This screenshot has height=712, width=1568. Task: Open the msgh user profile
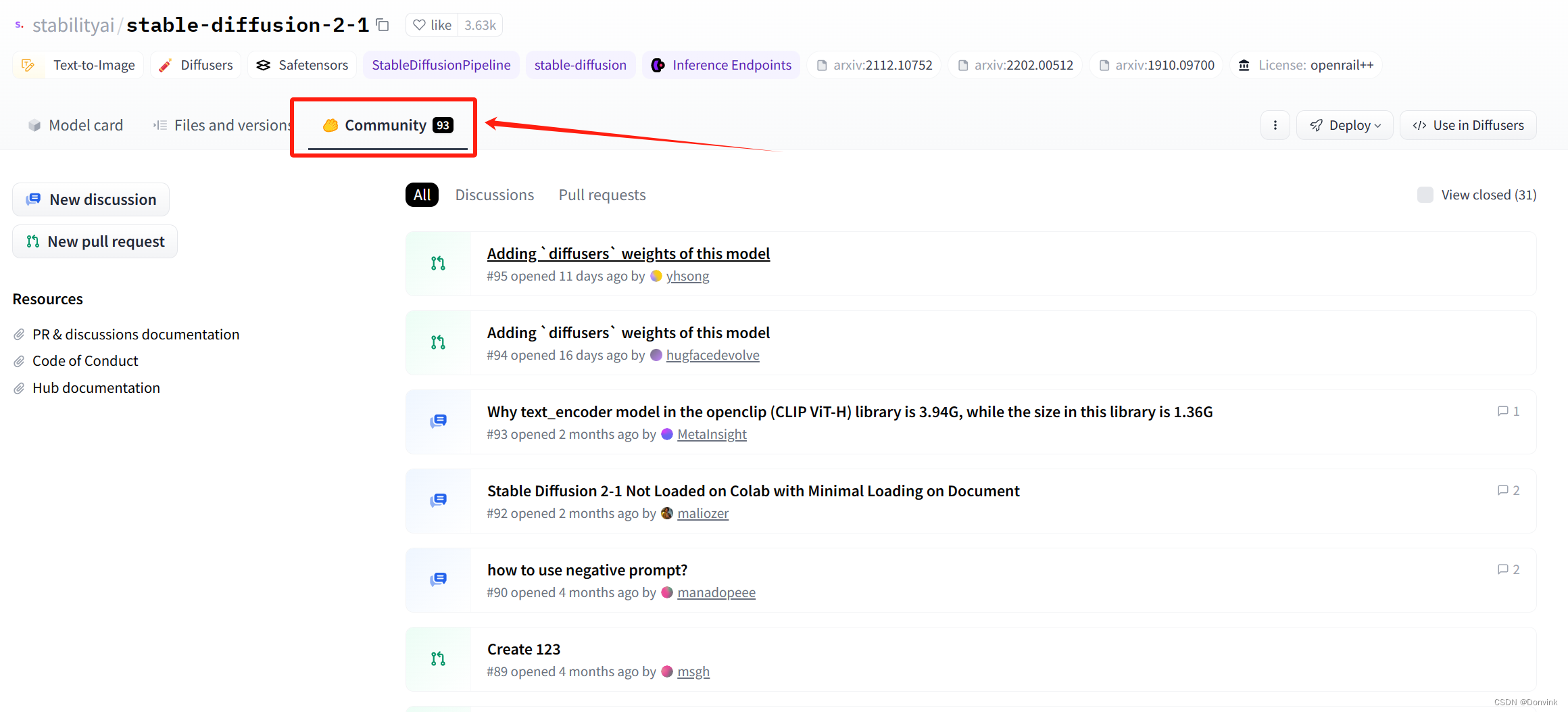click(x=693, y=671)
